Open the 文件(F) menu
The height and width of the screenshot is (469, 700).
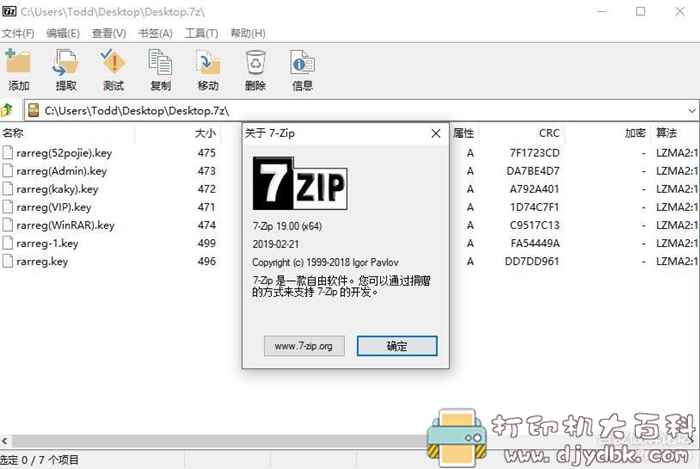[18, 33]
